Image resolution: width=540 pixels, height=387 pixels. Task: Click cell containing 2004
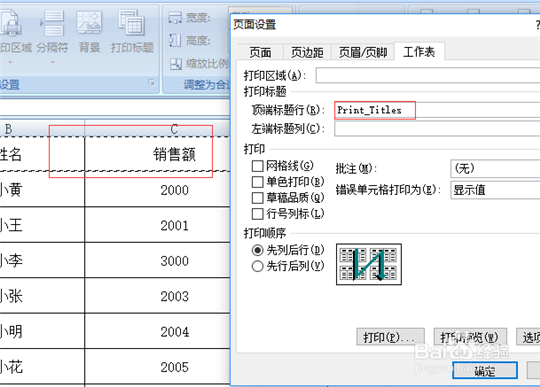[157, 332]
